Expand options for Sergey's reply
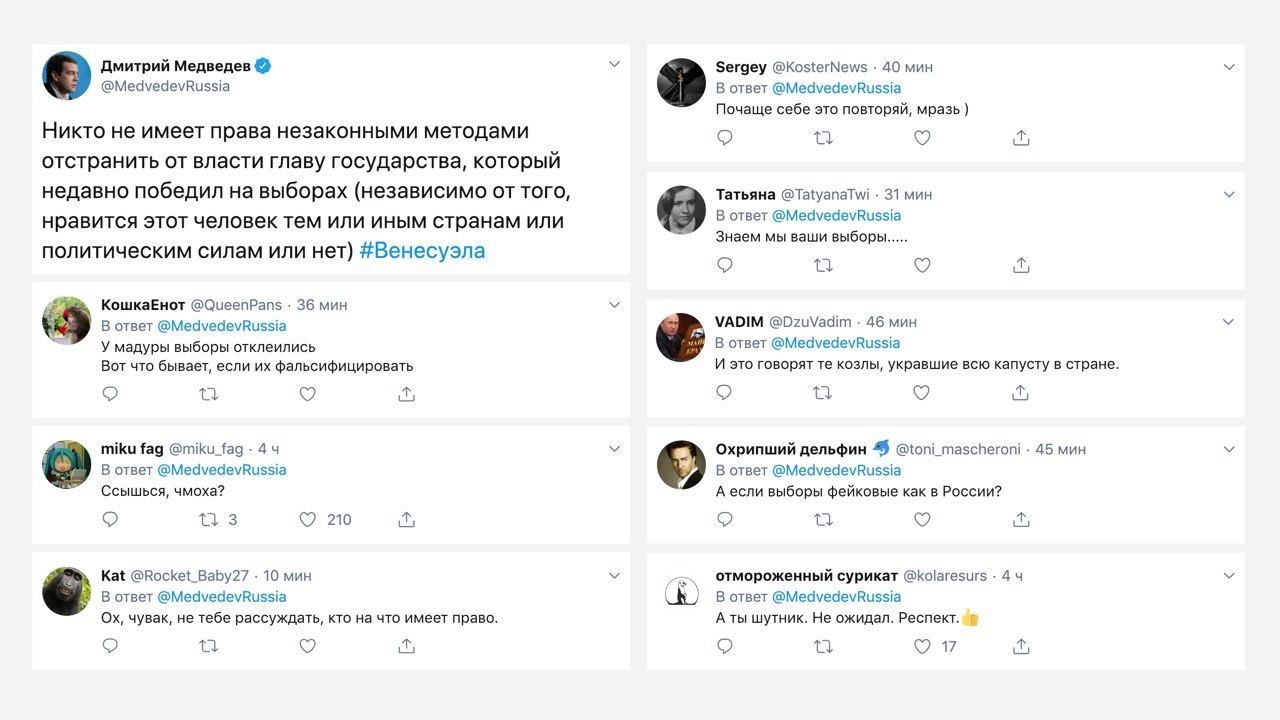 click(x=1229, y=67)
